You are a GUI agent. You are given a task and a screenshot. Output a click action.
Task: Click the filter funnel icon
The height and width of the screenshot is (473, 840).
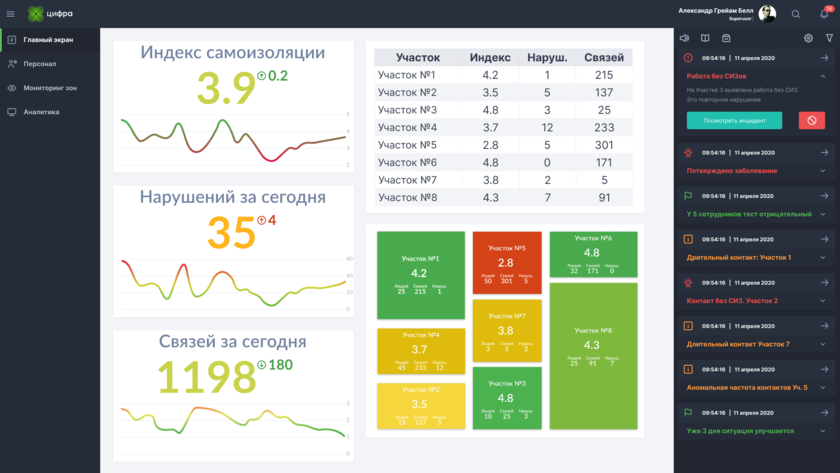pyautogui.click(x=829, y=38)
